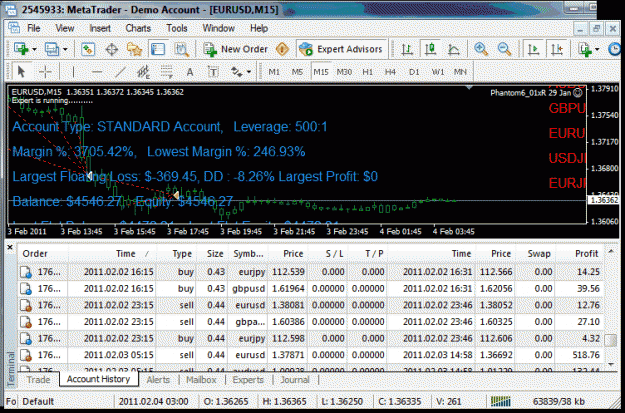Open the New Chart icon
The width and height of the screenshot is (625, 413).
point(21,49)
